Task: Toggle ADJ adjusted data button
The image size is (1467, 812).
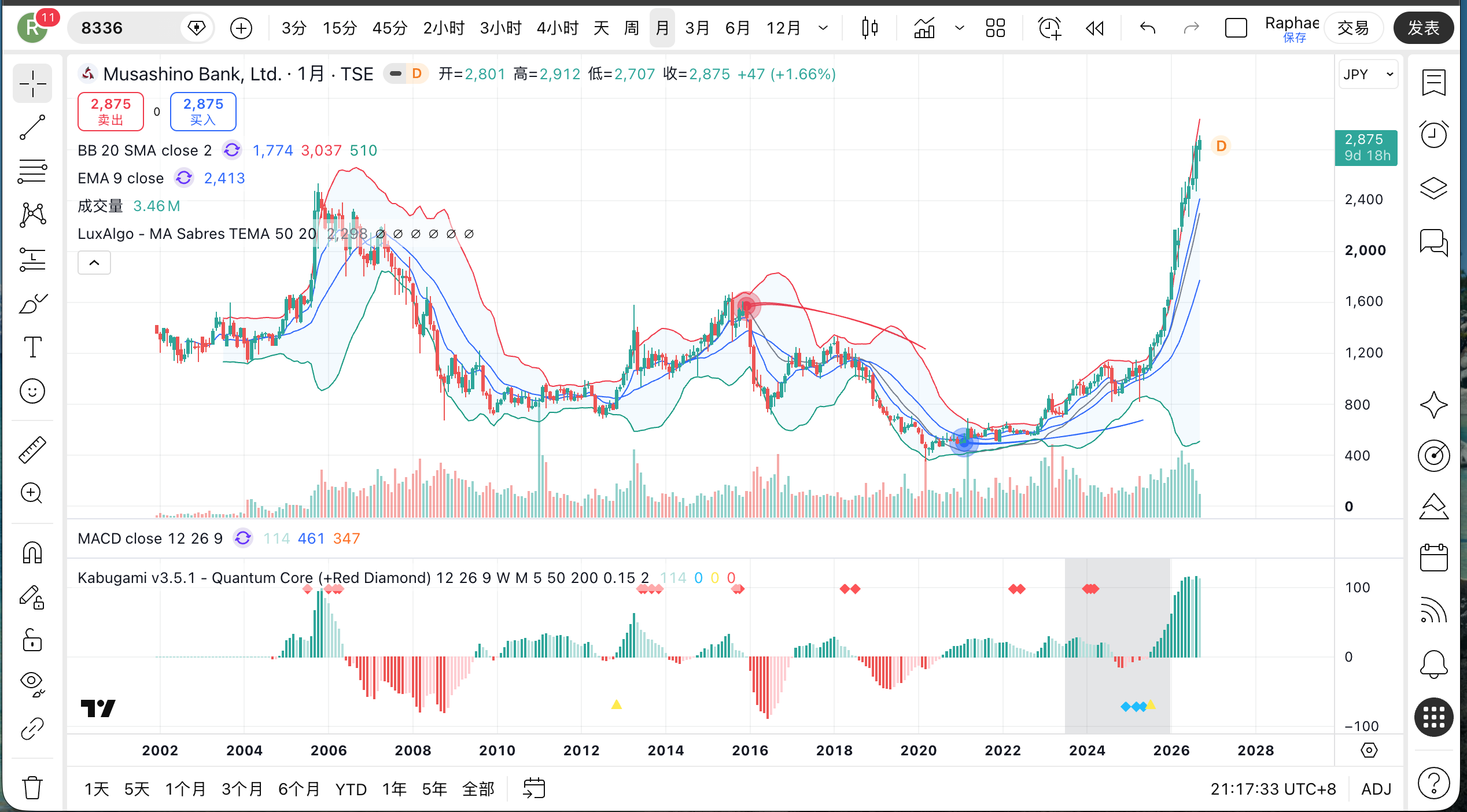Action: [1376, 789]
